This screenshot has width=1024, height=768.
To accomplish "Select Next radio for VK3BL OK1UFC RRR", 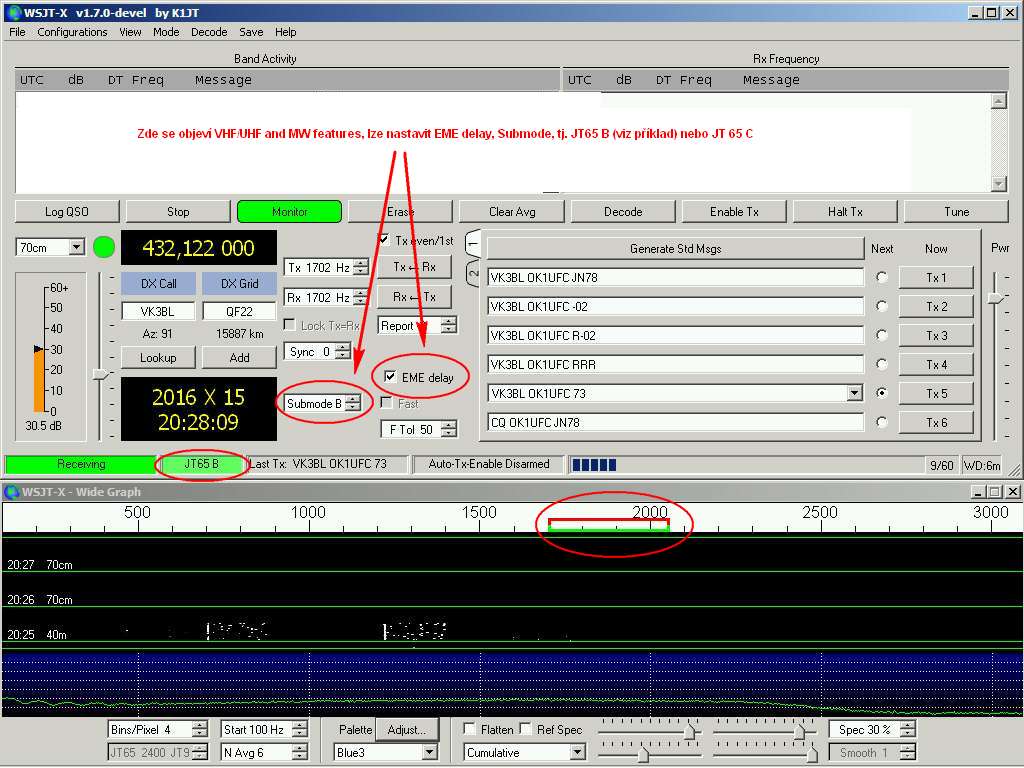I will tap(882, 364).
